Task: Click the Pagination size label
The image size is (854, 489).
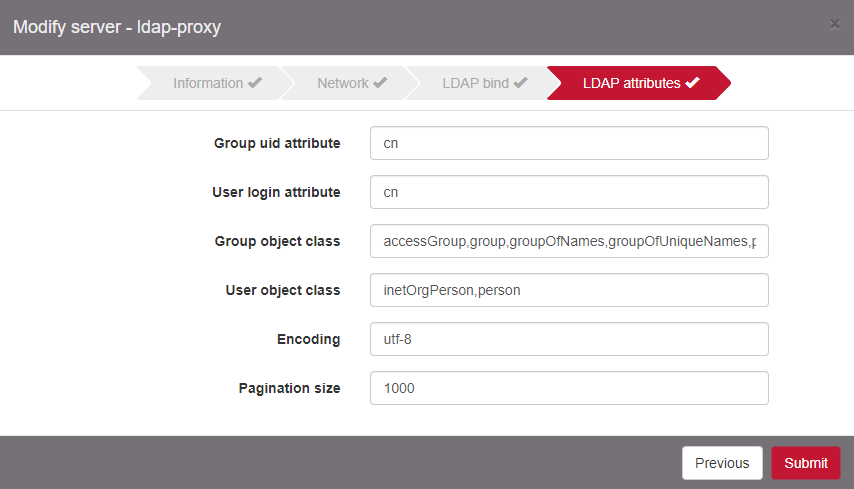Action: click(289, 388)
